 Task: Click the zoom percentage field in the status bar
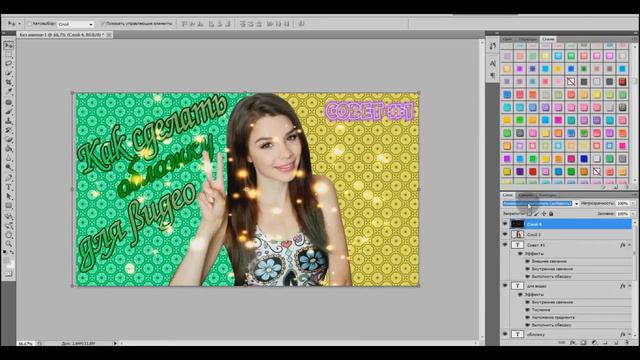tap(25, 344)
